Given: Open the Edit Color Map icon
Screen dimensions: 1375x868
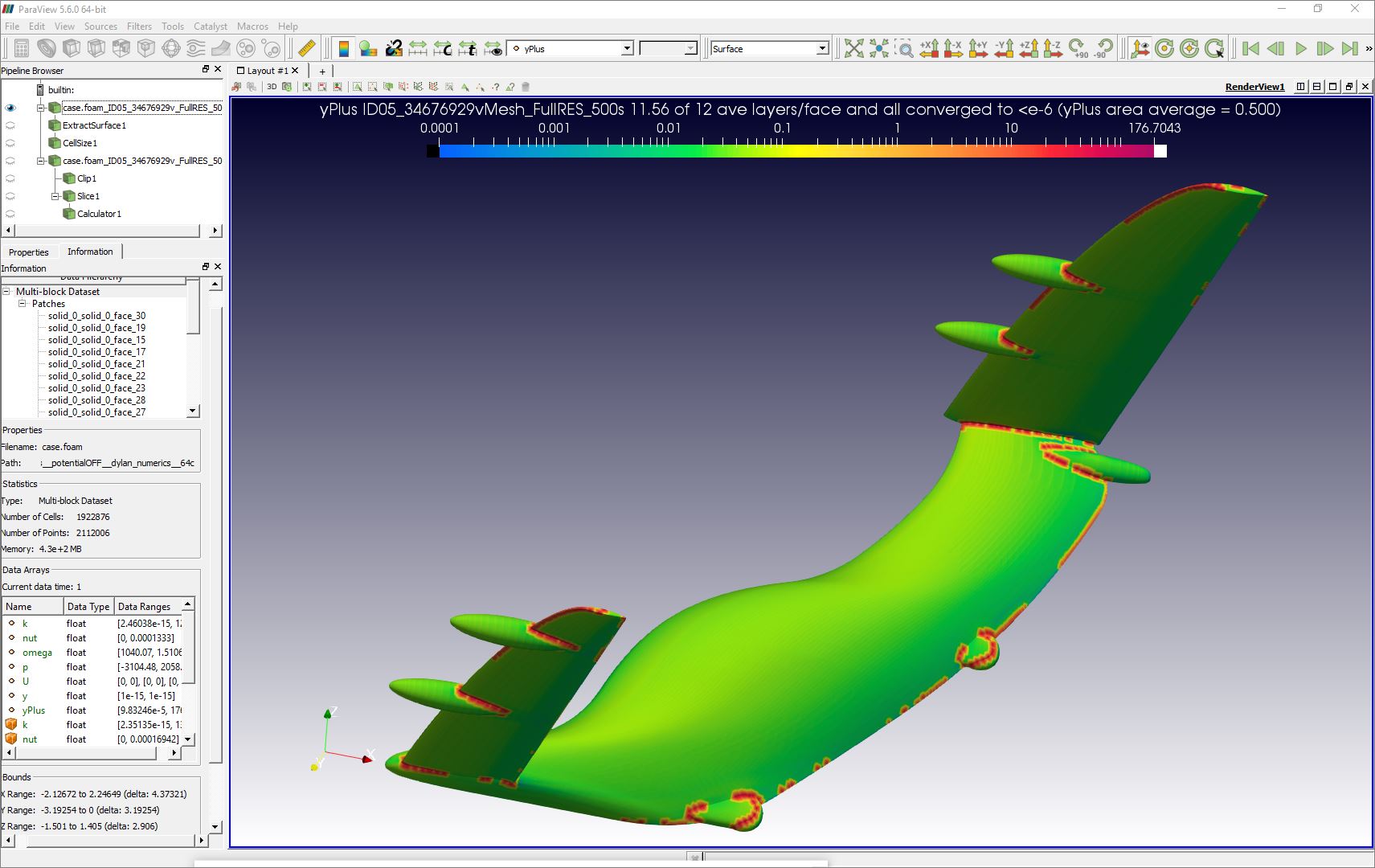Looking at the screenshot, I should click(369, 48).
